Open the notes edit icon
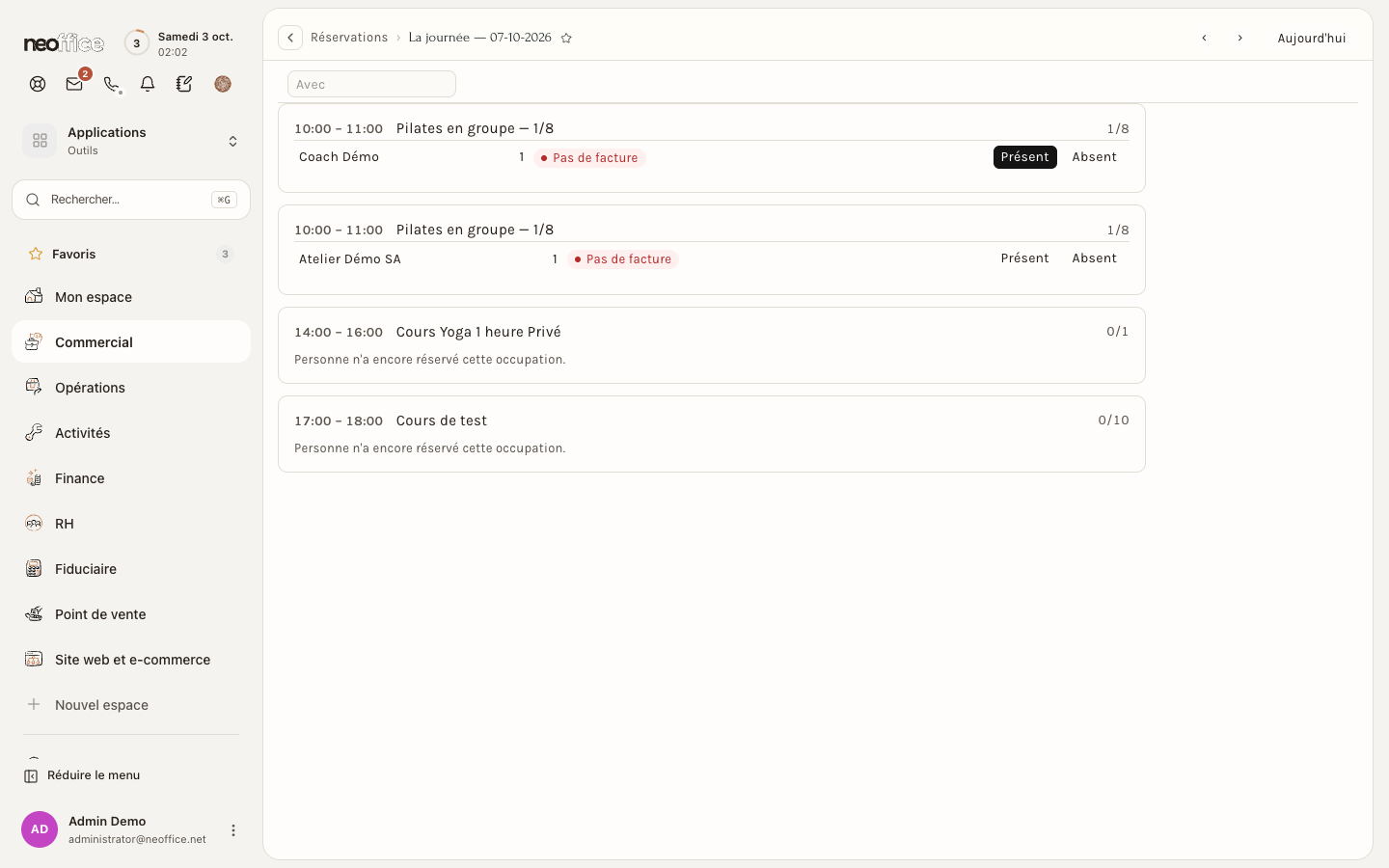Viewport: 1389px width, 868px height. coord(184,84)
